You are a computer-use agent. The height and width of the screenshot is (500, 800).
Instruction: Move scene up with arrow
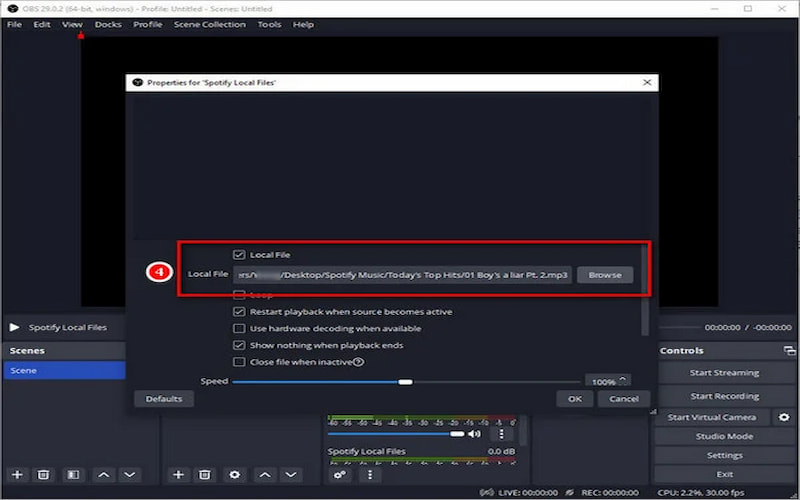[104, 475]
